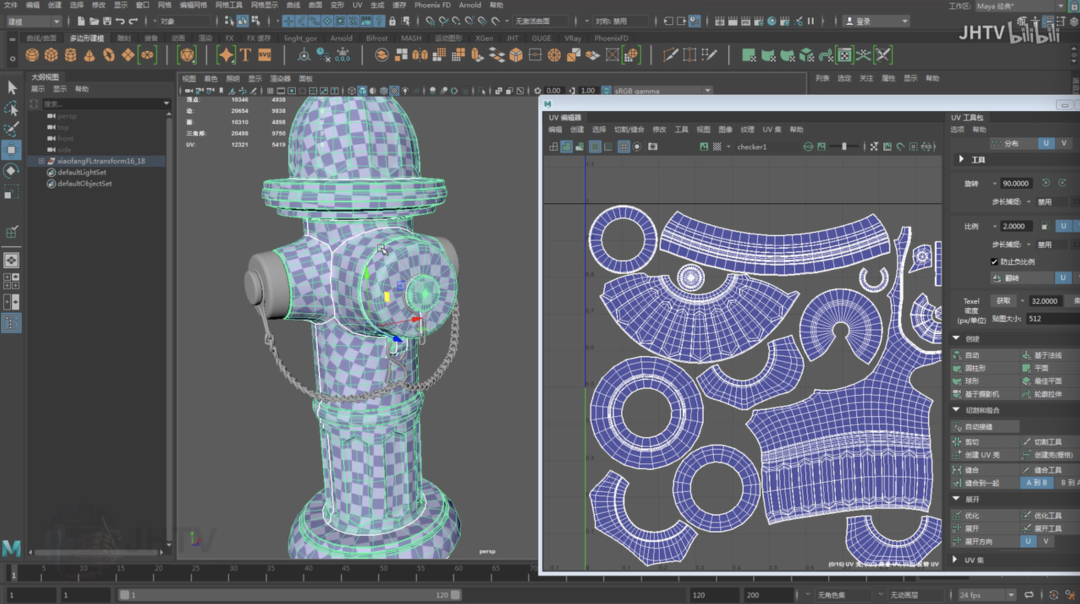Click the Cut (剪切) UV tool icon
This screenshot has height=604, width=1080.
pos(957,442)
